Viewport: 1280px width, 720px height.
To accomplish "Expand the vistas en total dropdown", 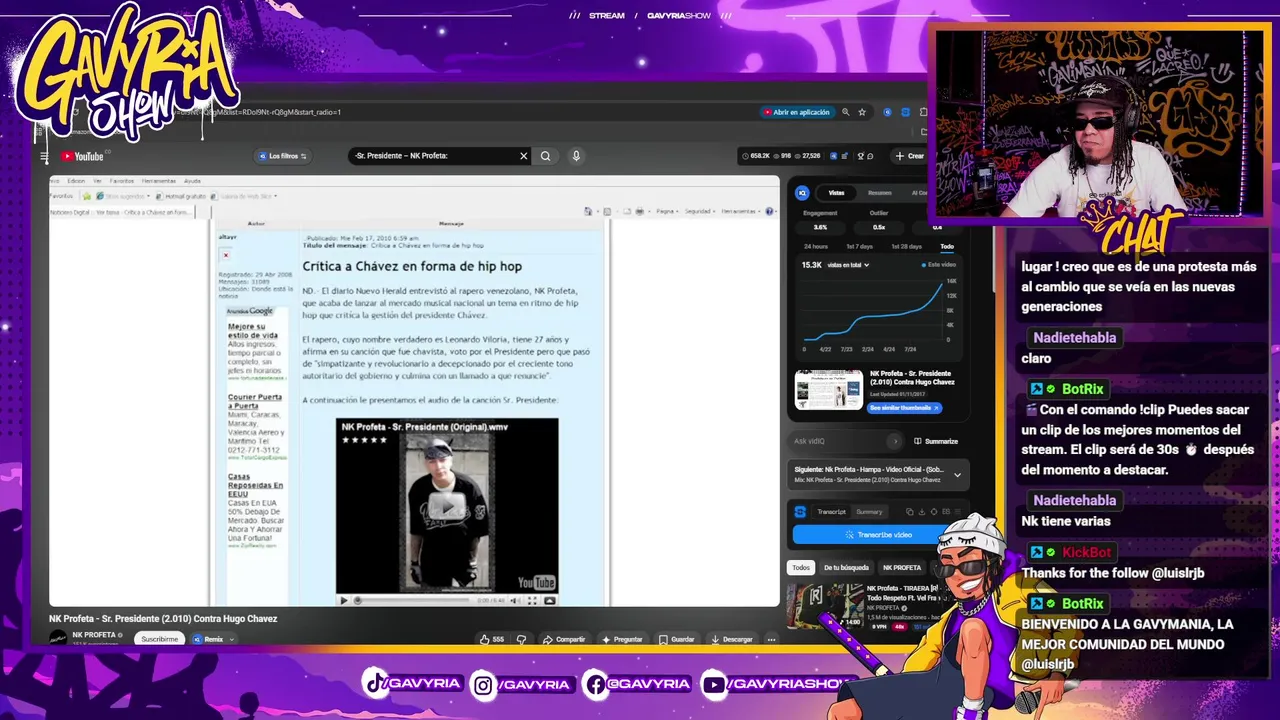I will pos(847,265).
